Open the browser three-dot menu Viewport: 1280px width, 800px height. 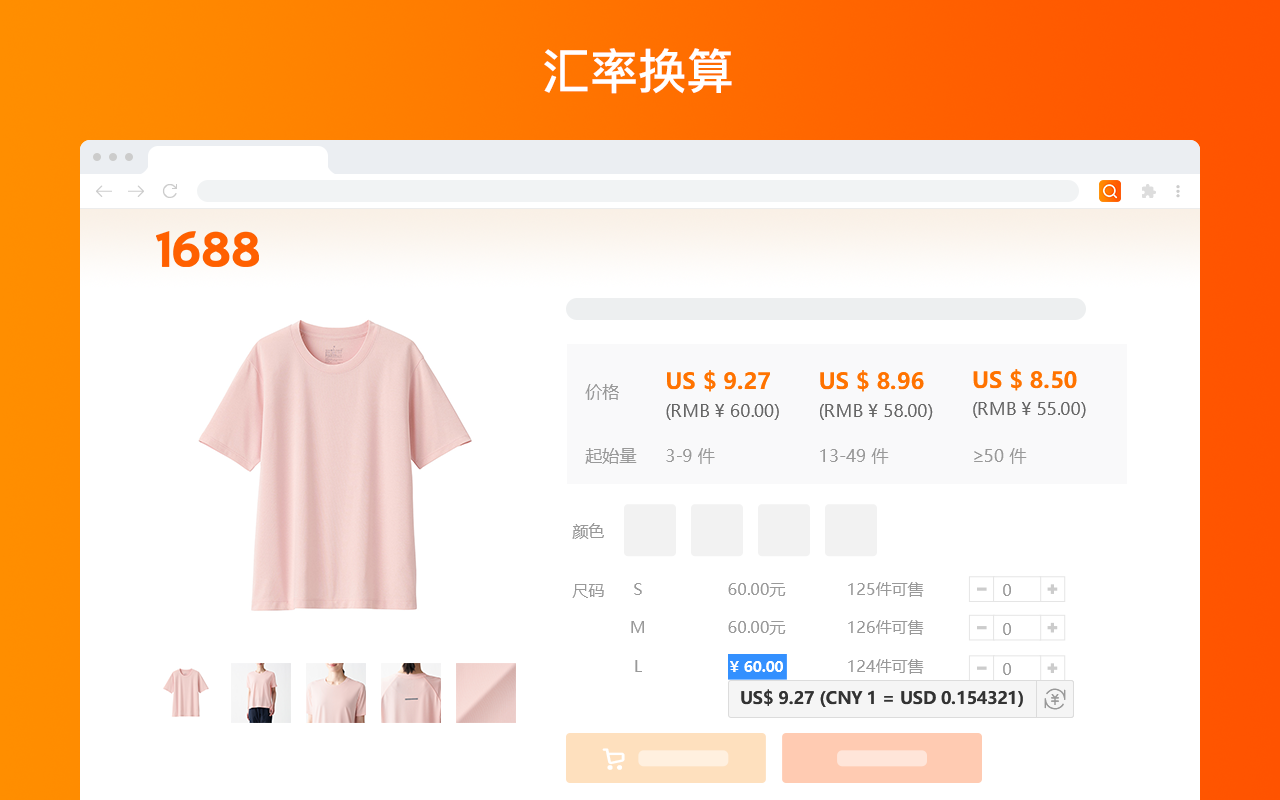pos(1177,190)
